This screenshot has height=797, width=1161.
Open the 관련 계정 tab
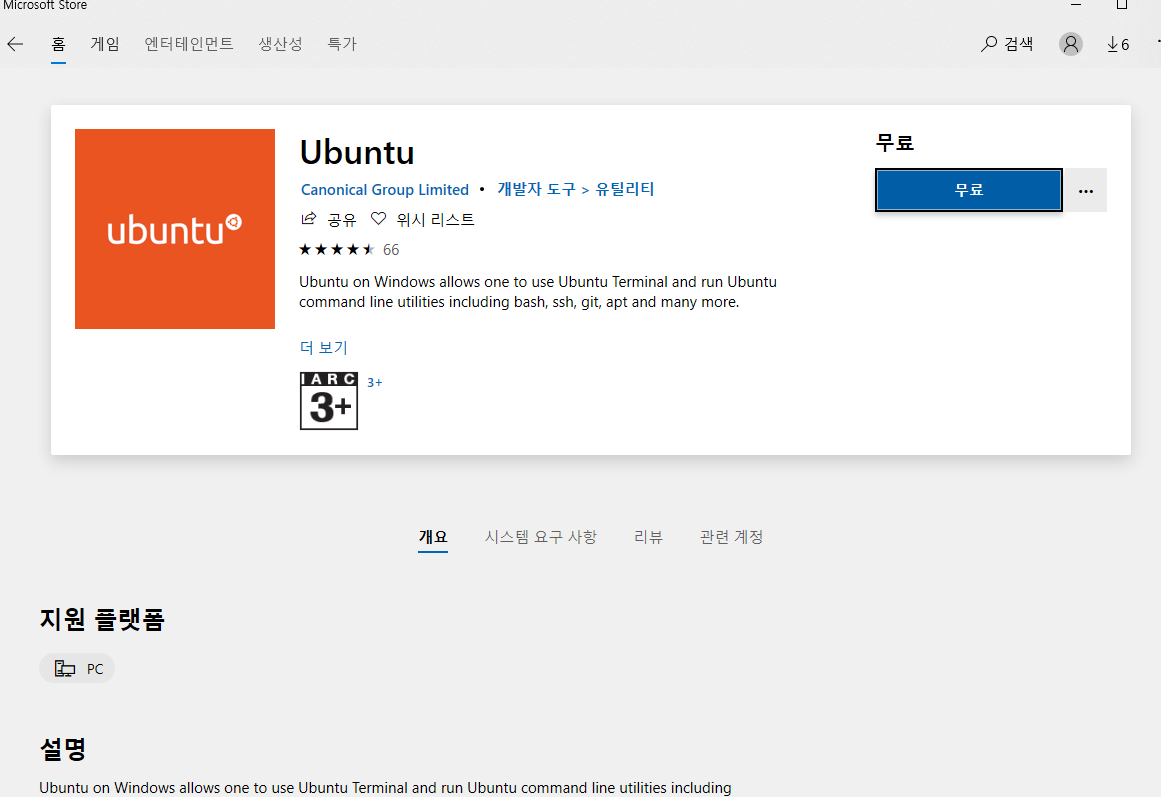coord(732,537)
